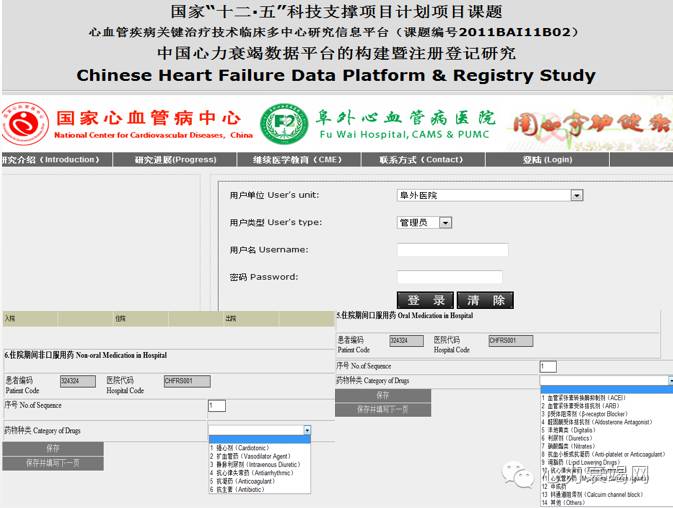
Task: Choose β-receptor Blocker from the oral drug list
Action: click(x=606, y=414)
